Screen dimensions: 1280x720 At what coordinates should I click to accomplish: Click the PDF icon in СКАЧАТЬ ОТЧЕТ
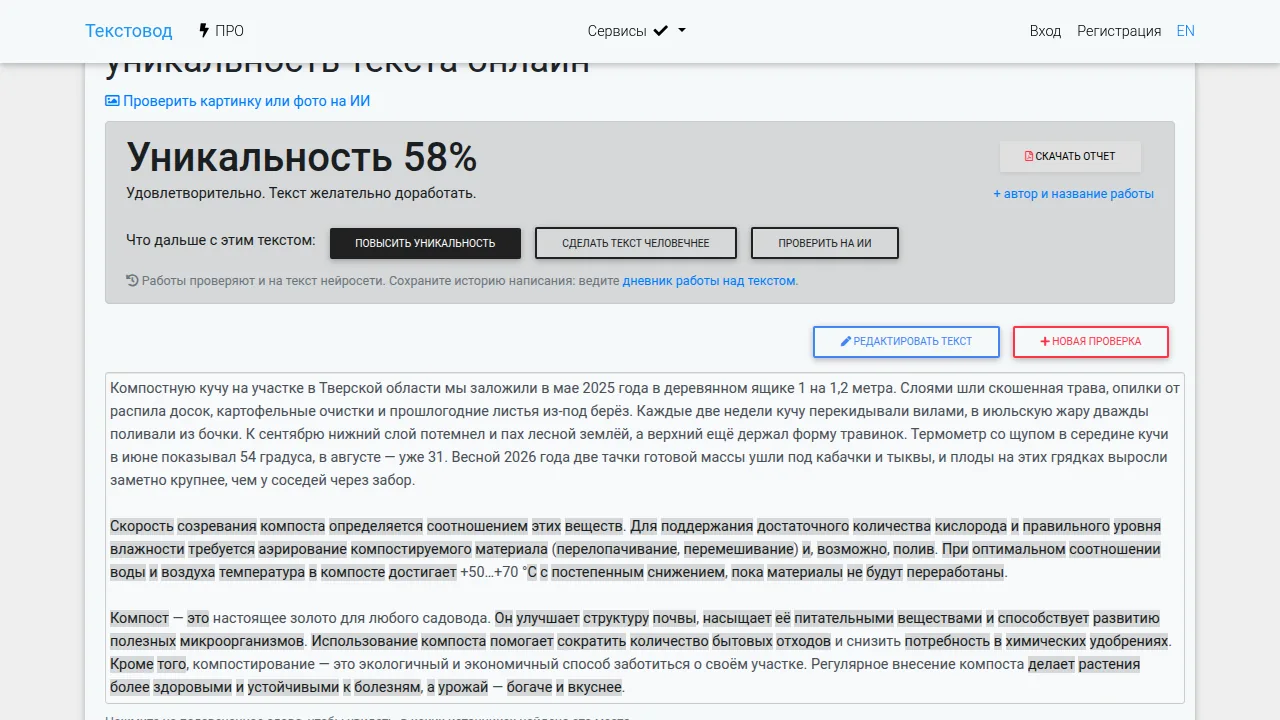1029,156
